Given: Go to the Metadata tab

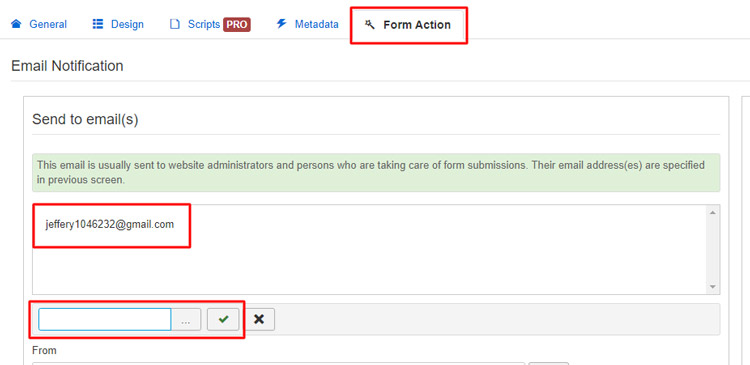Looking at the screenshot, I should (x=308, y=24).
